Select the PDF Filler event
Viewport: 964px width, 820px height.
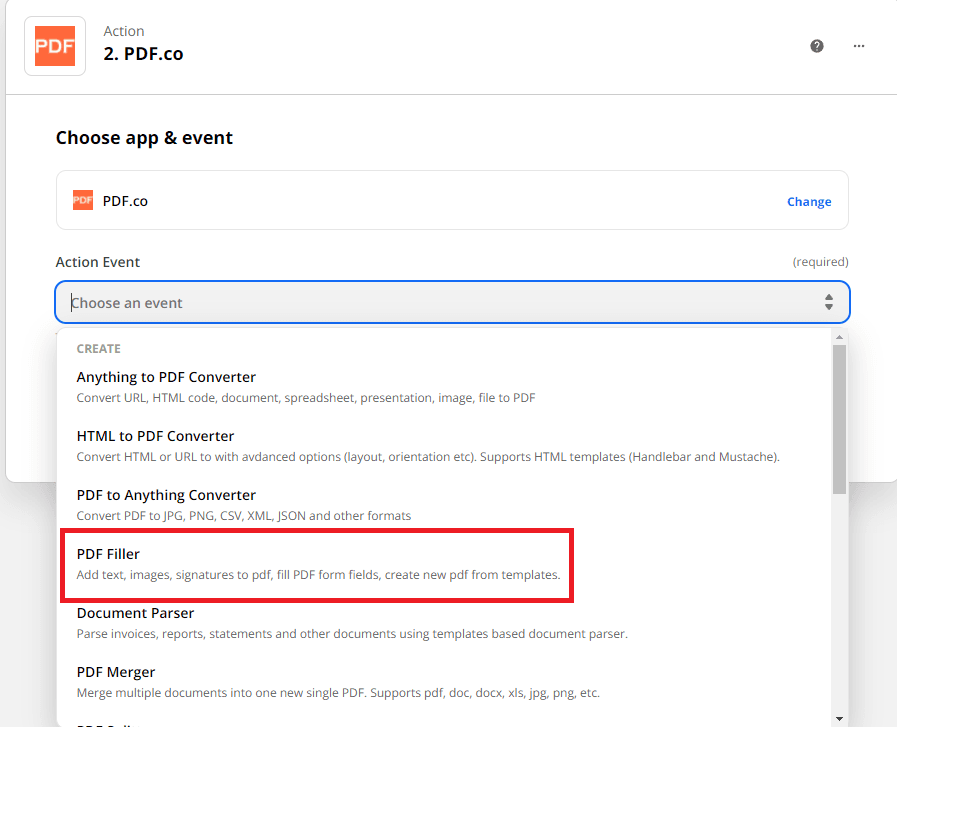click(x=108, y=554)
